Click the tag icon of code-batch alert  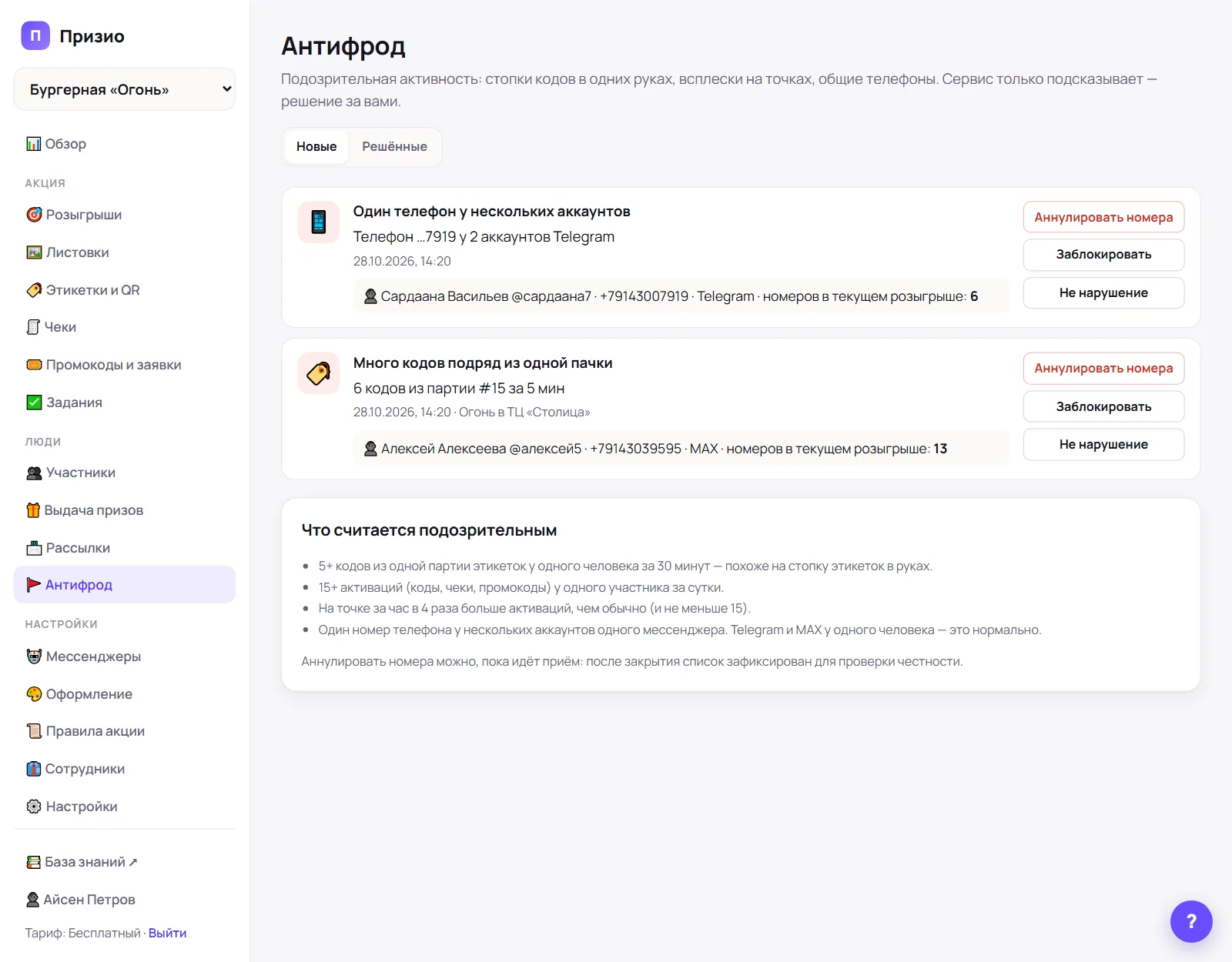[319, 373]
